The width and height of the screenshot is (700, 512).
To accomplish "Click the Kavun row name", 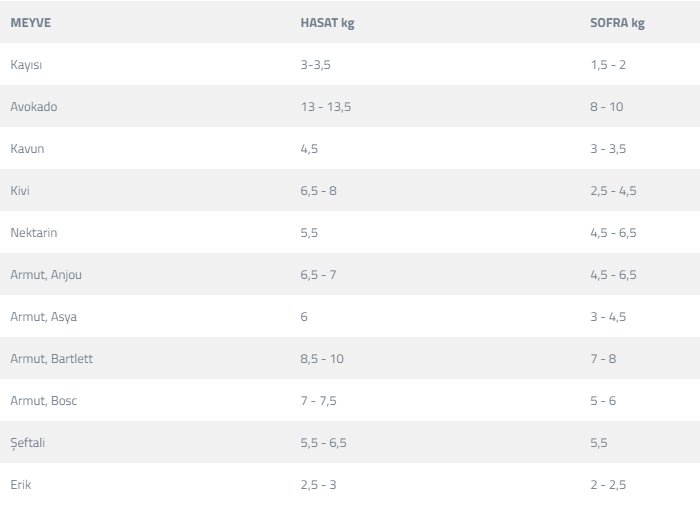I will (27, 149).
